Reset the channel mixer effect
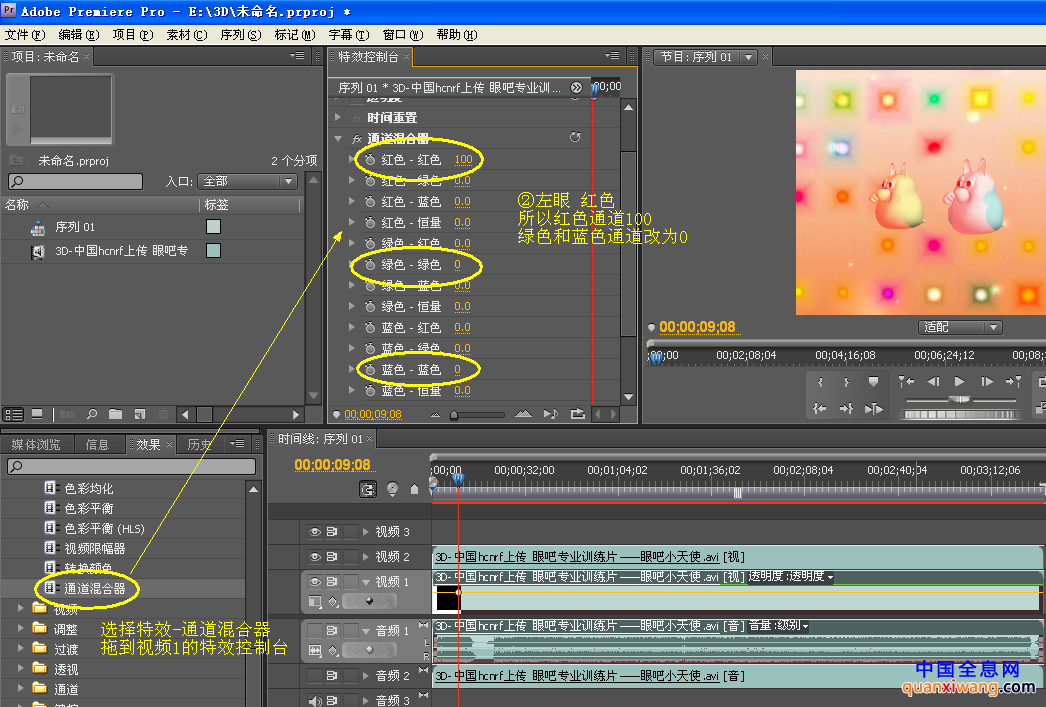The height and width of the screenshot is (707, 1046). [x=575, y=137]
